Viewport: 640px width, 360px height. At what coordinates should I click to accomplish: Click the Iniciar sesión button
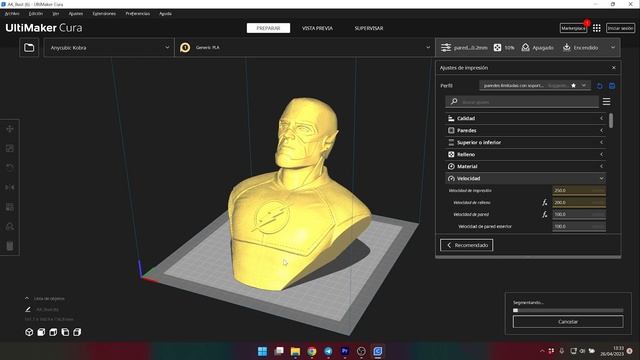pyautogui.click(x=620, y=28)
